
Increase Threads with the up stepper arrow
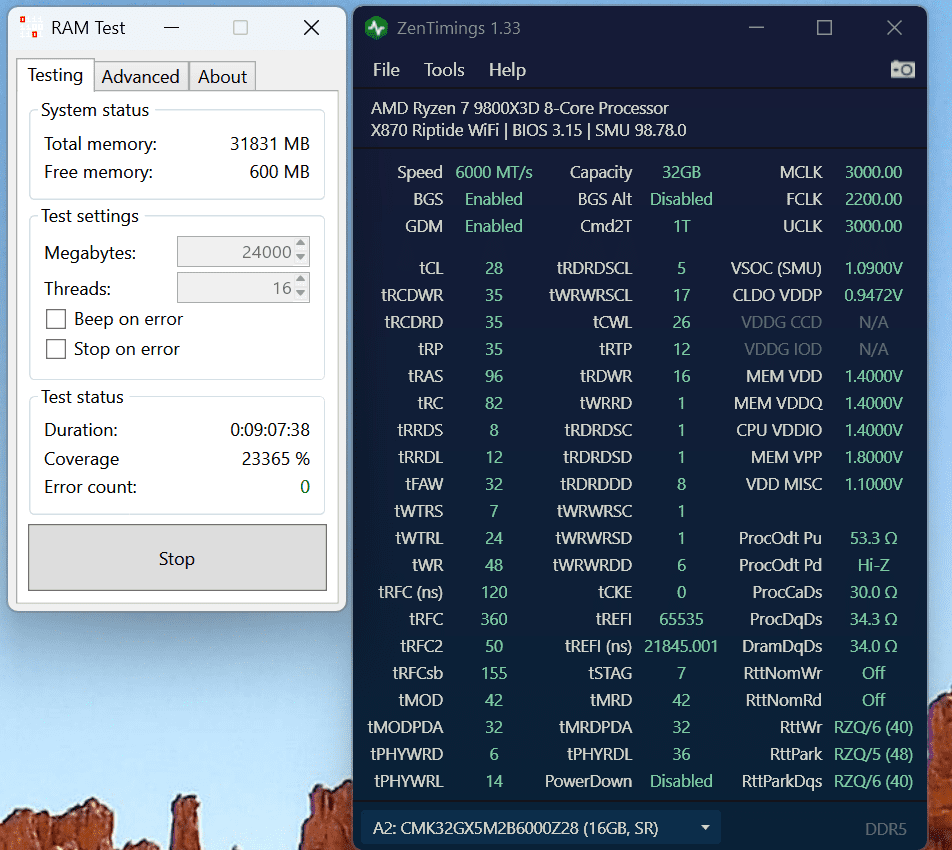301,280
